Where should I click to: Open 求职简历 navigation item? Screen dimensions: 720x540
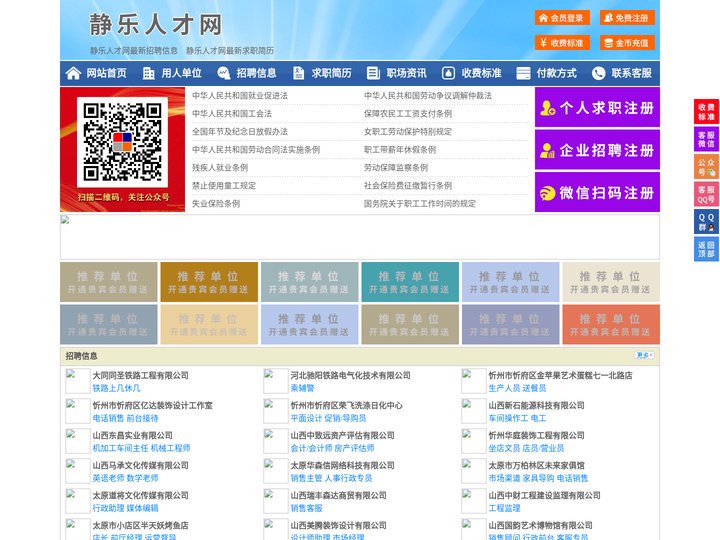click(x=332, y=73)
